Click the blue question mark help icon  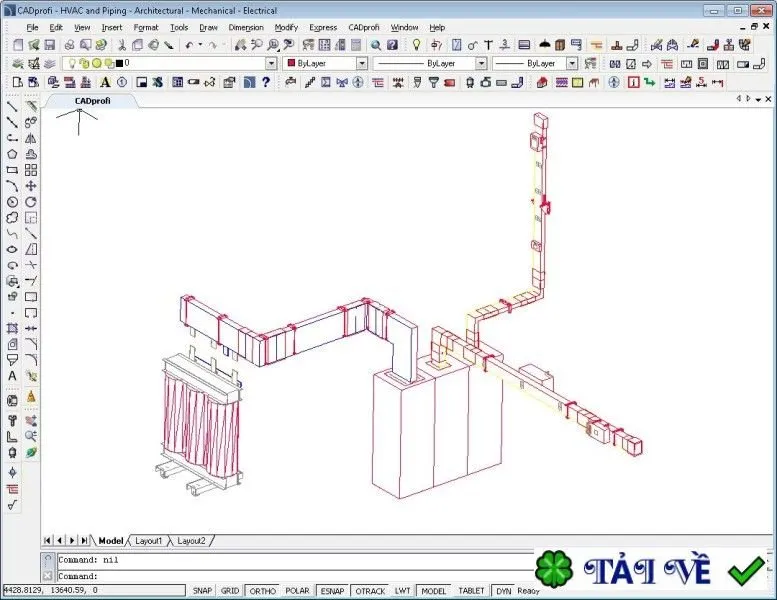pyautogui.click(x=266, y=82)
